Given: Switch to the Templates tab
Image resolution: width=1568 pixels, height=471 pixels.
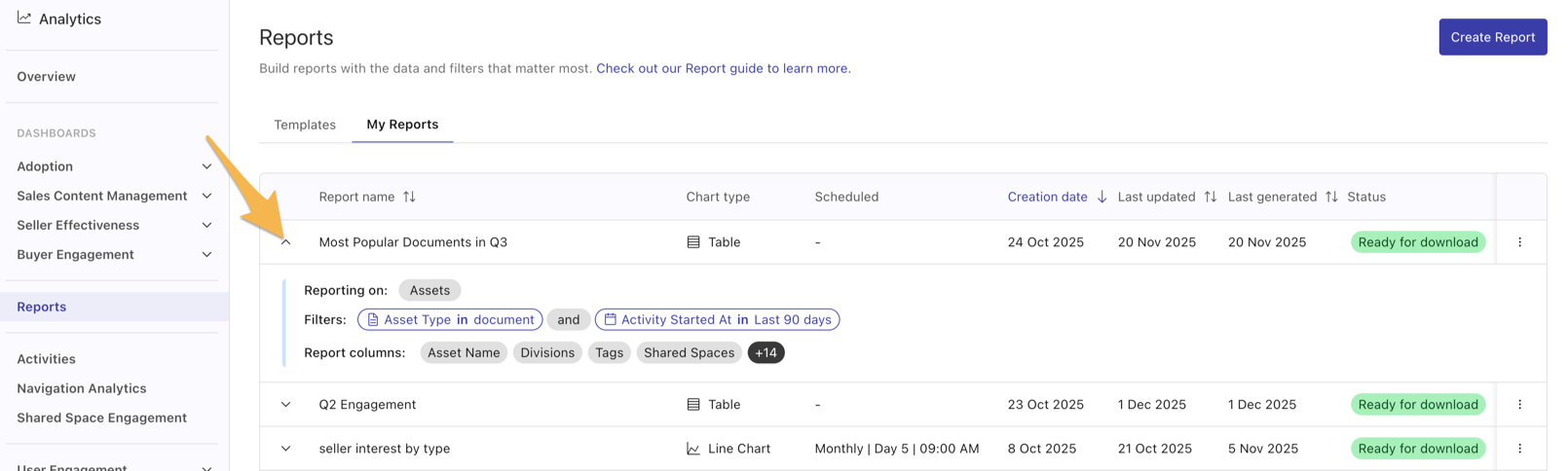Looking at the screenshot, I should click(305, 125).
